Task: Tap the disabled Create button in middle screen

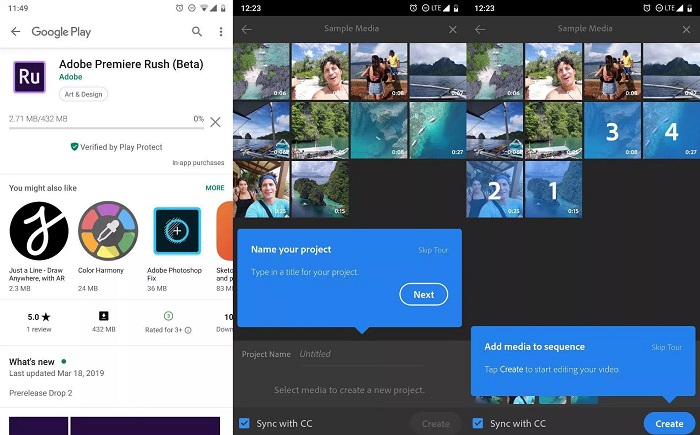Action: pyautogui.click(x=436, y=423)
